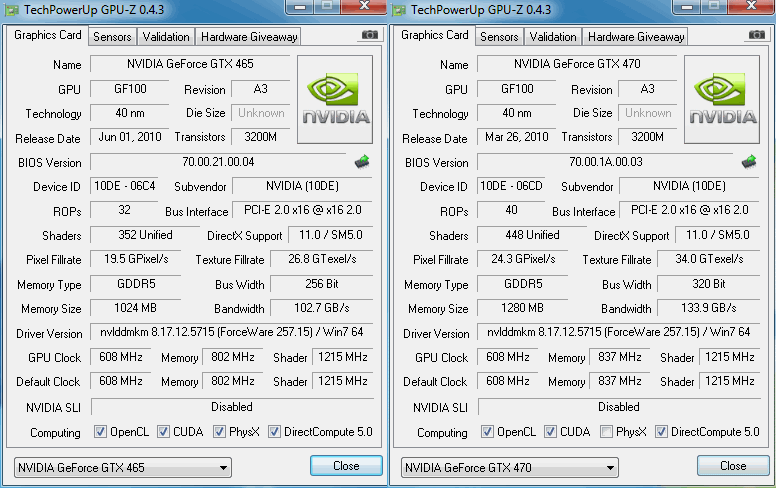776x488 pixels.
Task: Toggle CUDA checkbox in GTX 470 window
Action: [550, 432]
